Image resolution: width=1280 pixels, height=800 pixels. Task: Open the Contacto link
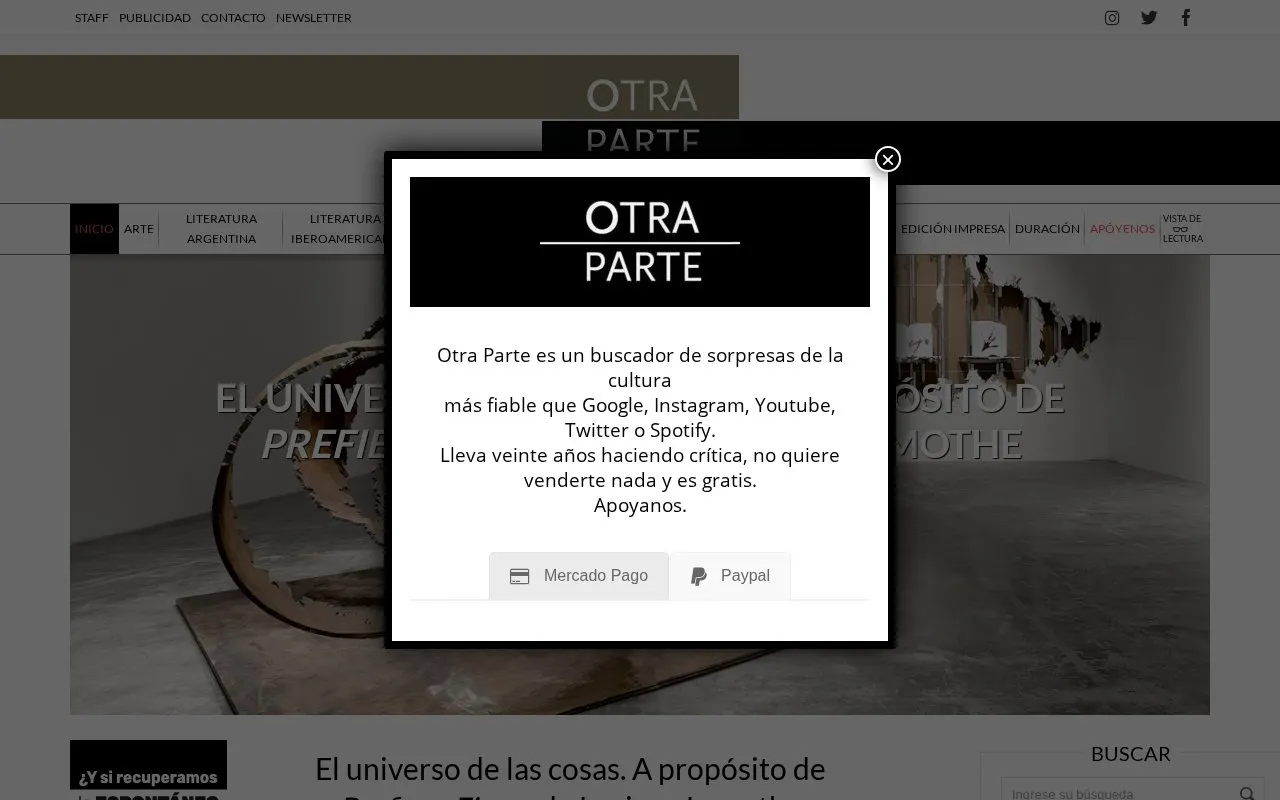point(233,18)
